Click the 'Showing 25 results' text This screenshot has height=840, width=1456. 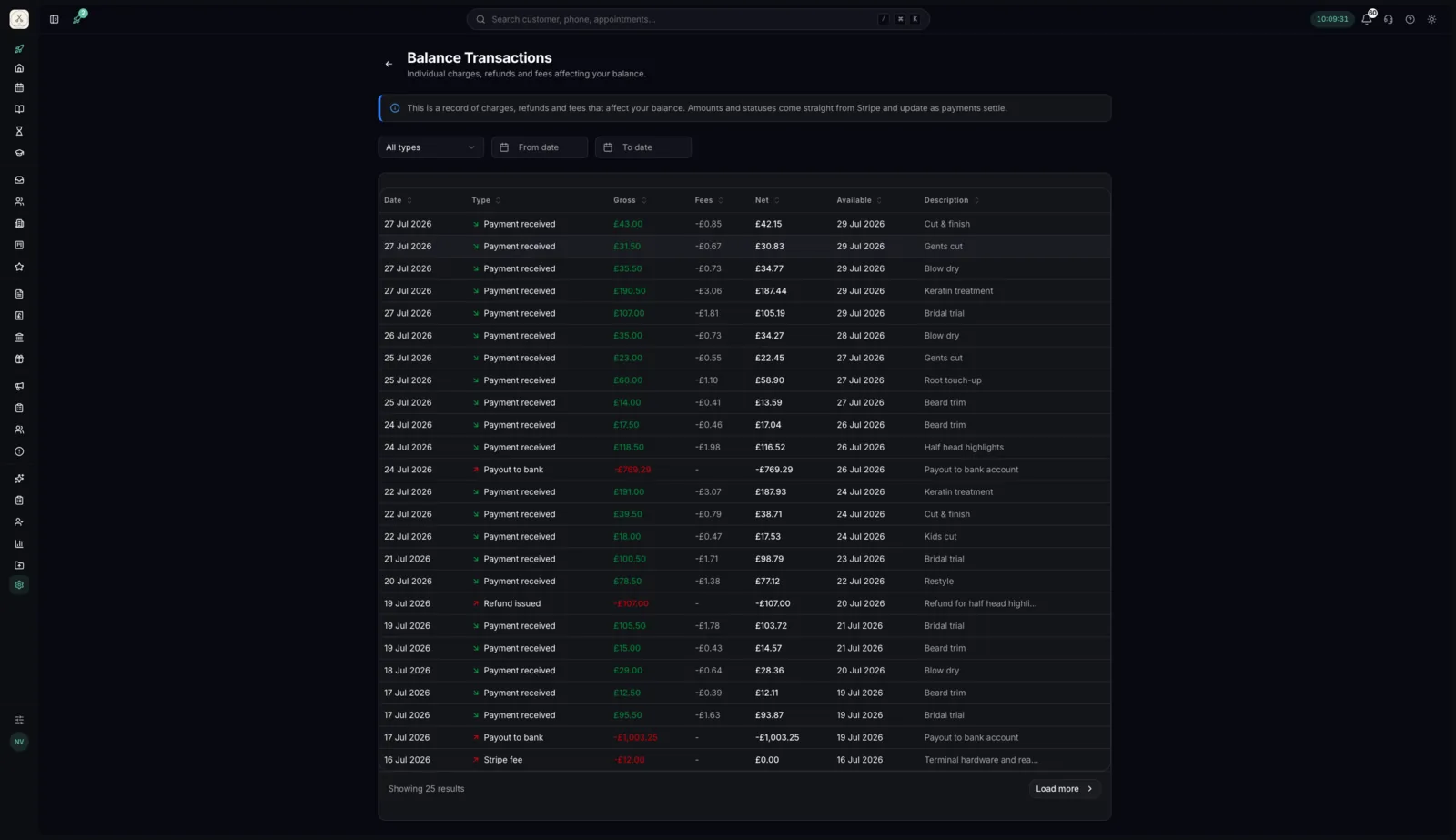426,789
